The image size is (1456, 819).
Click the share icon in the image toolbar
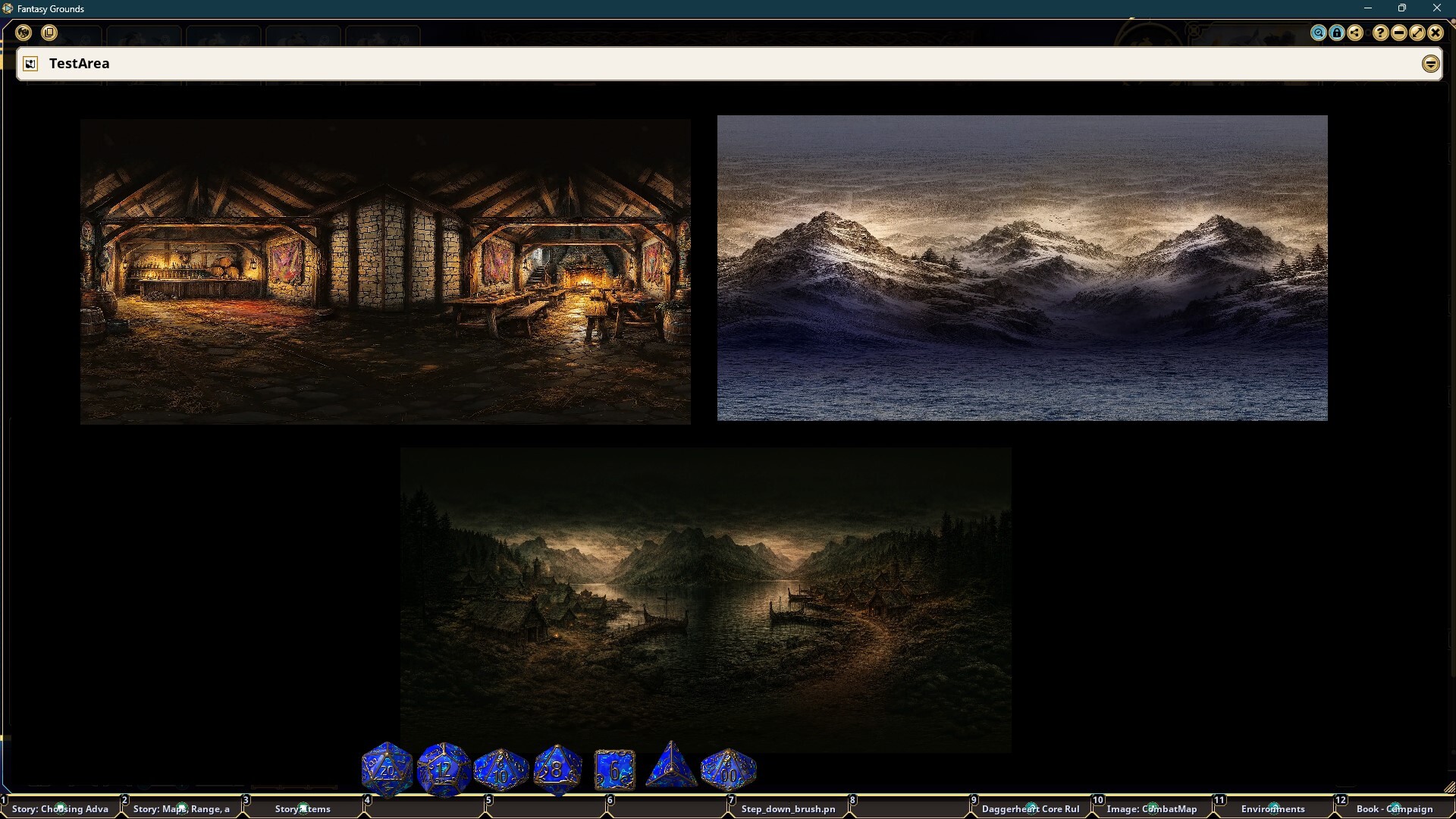1355,33
